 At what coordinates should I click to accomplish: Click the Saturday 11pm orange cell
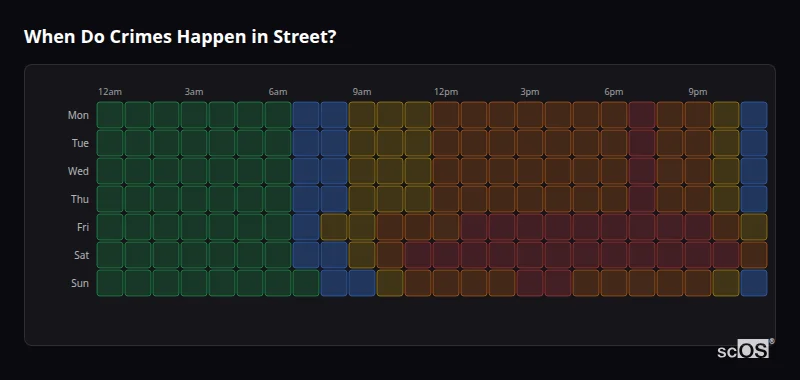(754, 255)
